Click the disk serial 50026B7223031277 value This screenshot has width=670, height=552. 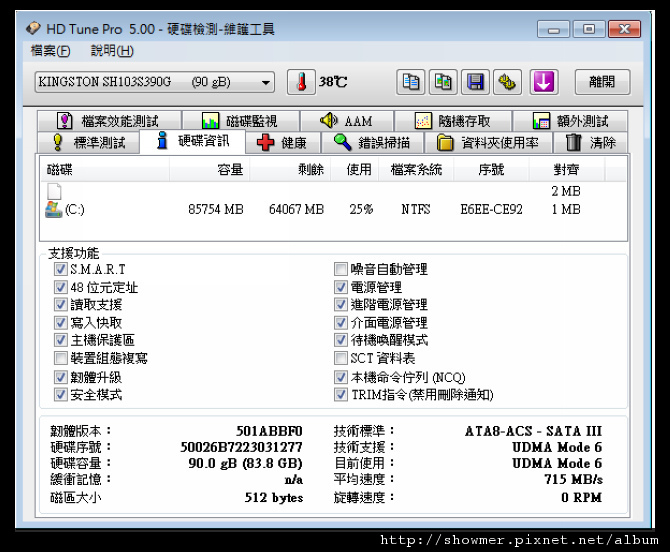(241, 447)
